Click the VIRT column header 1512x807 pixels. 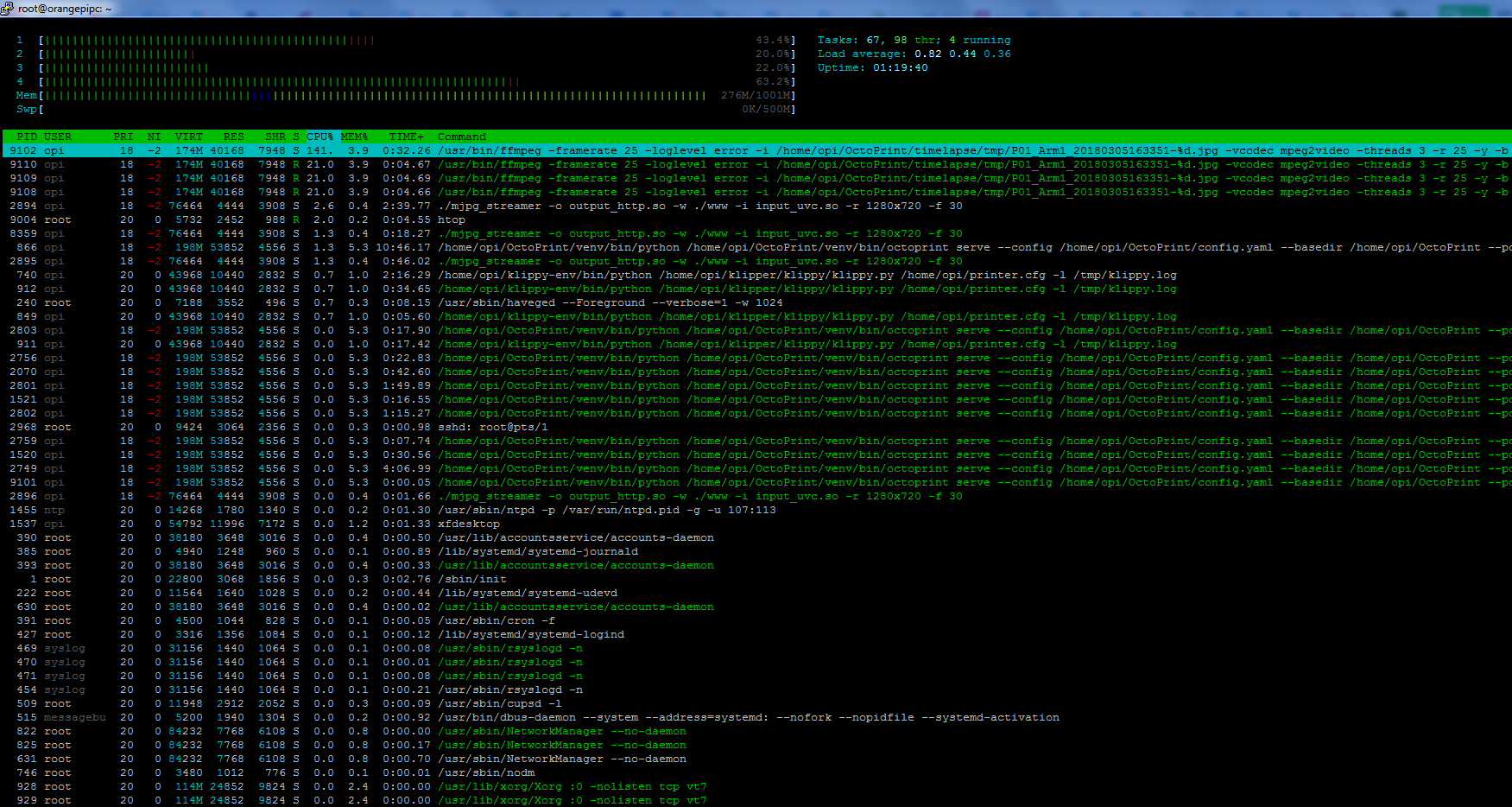pyautogui.click(x=188, y=137)
